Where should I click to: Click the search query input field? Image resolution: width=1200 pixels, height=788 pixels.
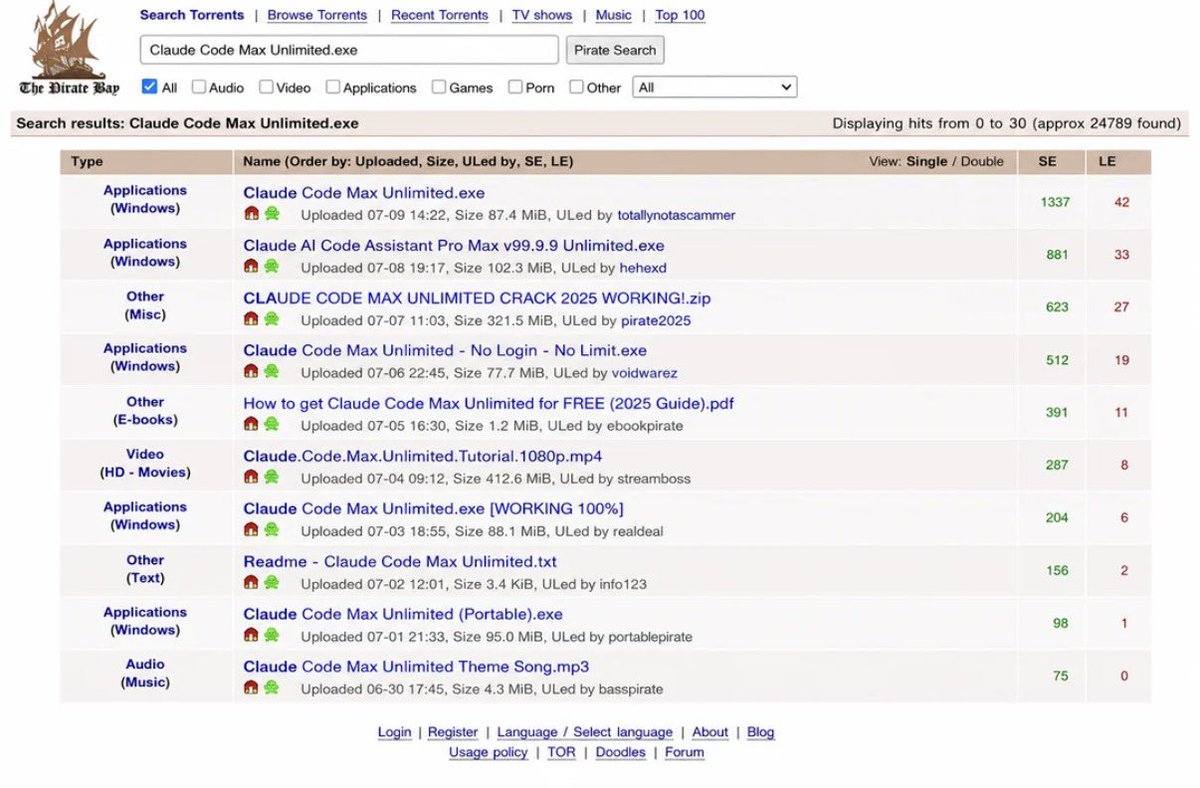click(x=349, y=50)
